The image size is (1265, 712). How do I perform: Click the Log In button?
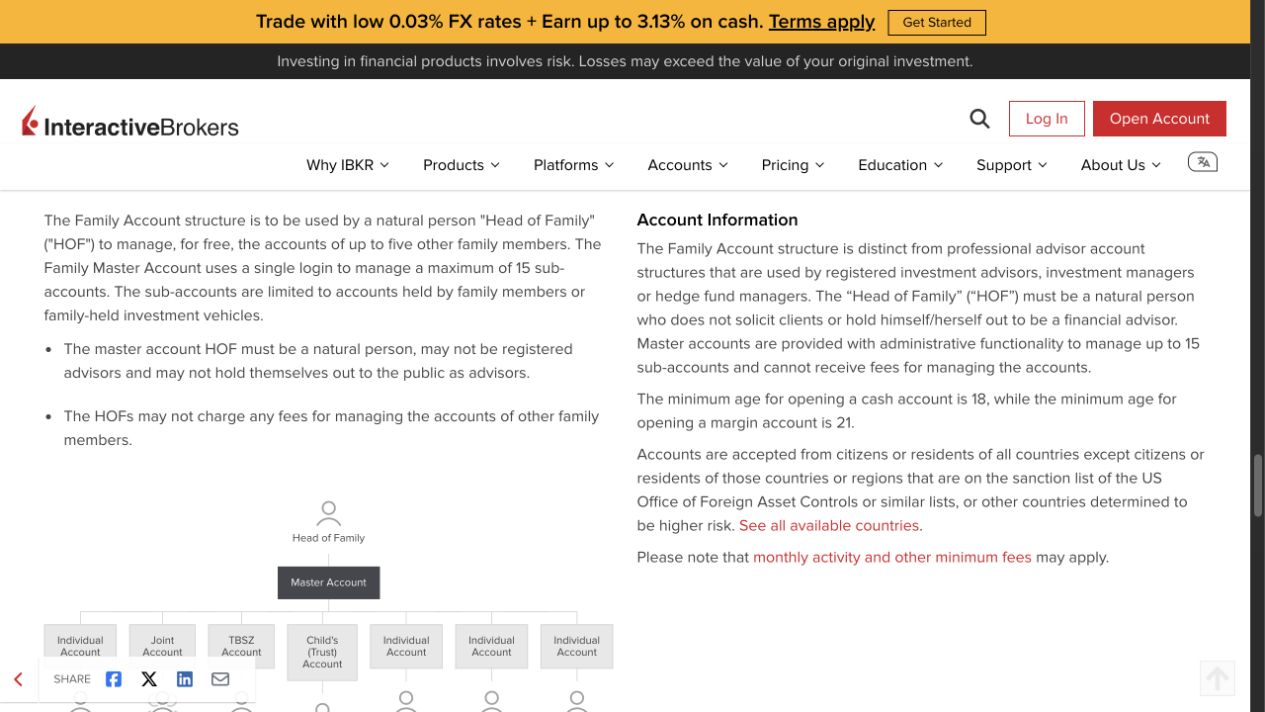1046,119
